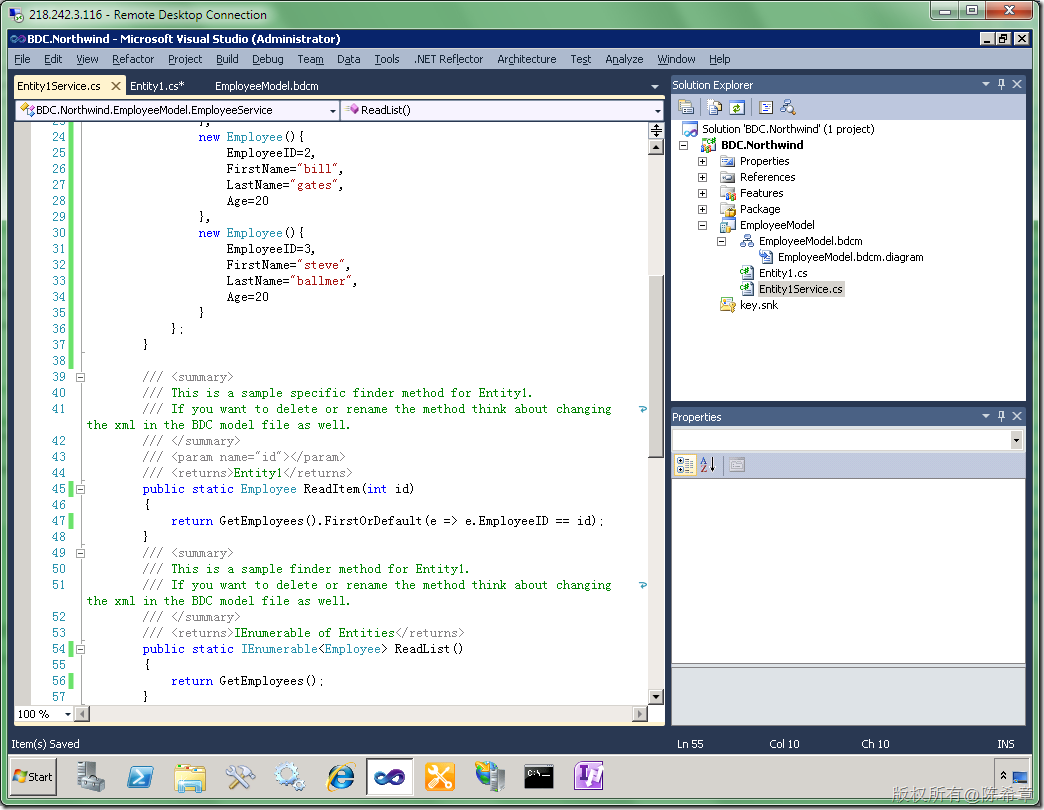
Task: Close the Entity1Service.cs tab
Action: [116, 86]
